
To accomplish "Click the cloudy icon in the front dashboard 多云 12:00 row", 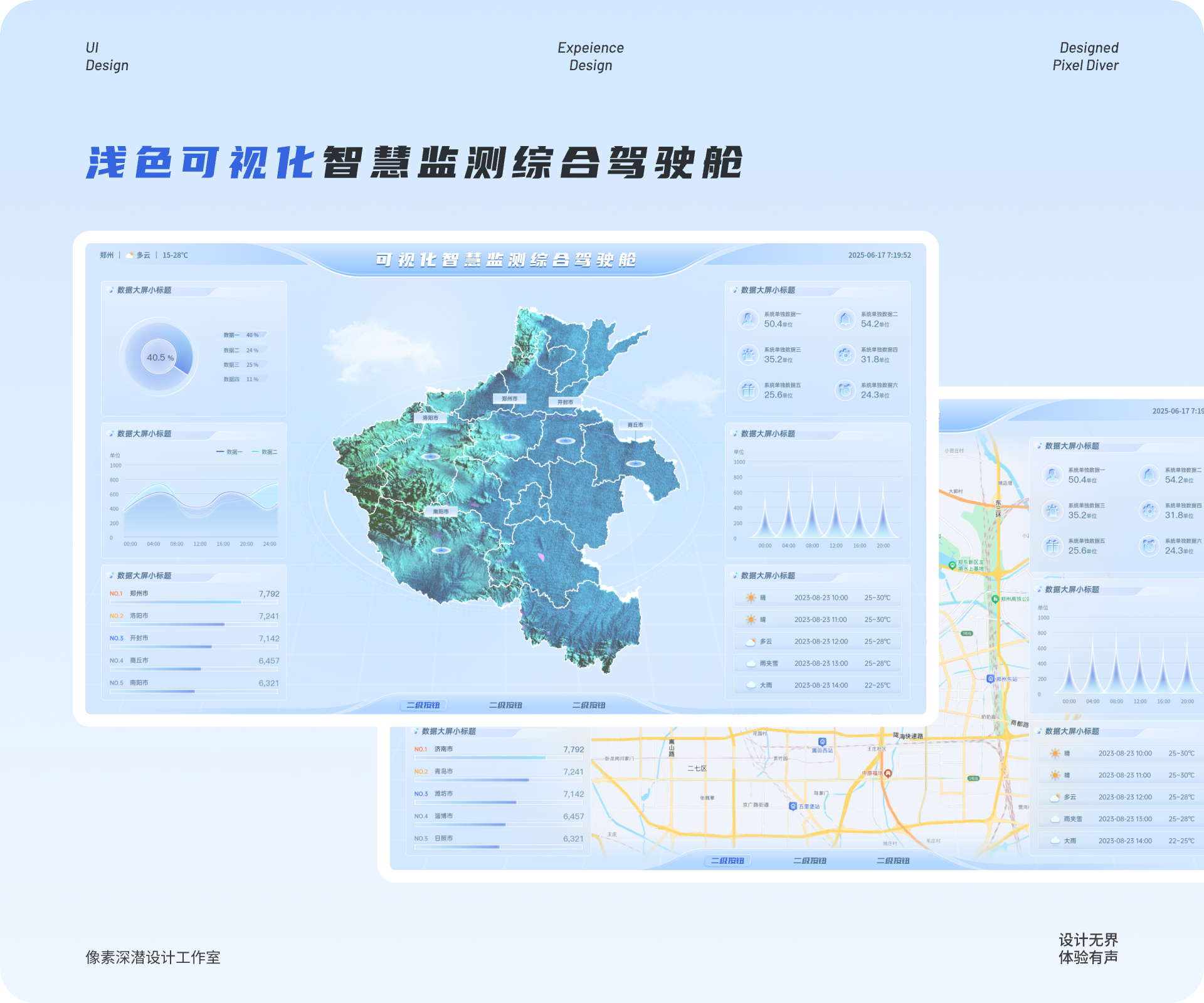I will [x=751, y=641].
